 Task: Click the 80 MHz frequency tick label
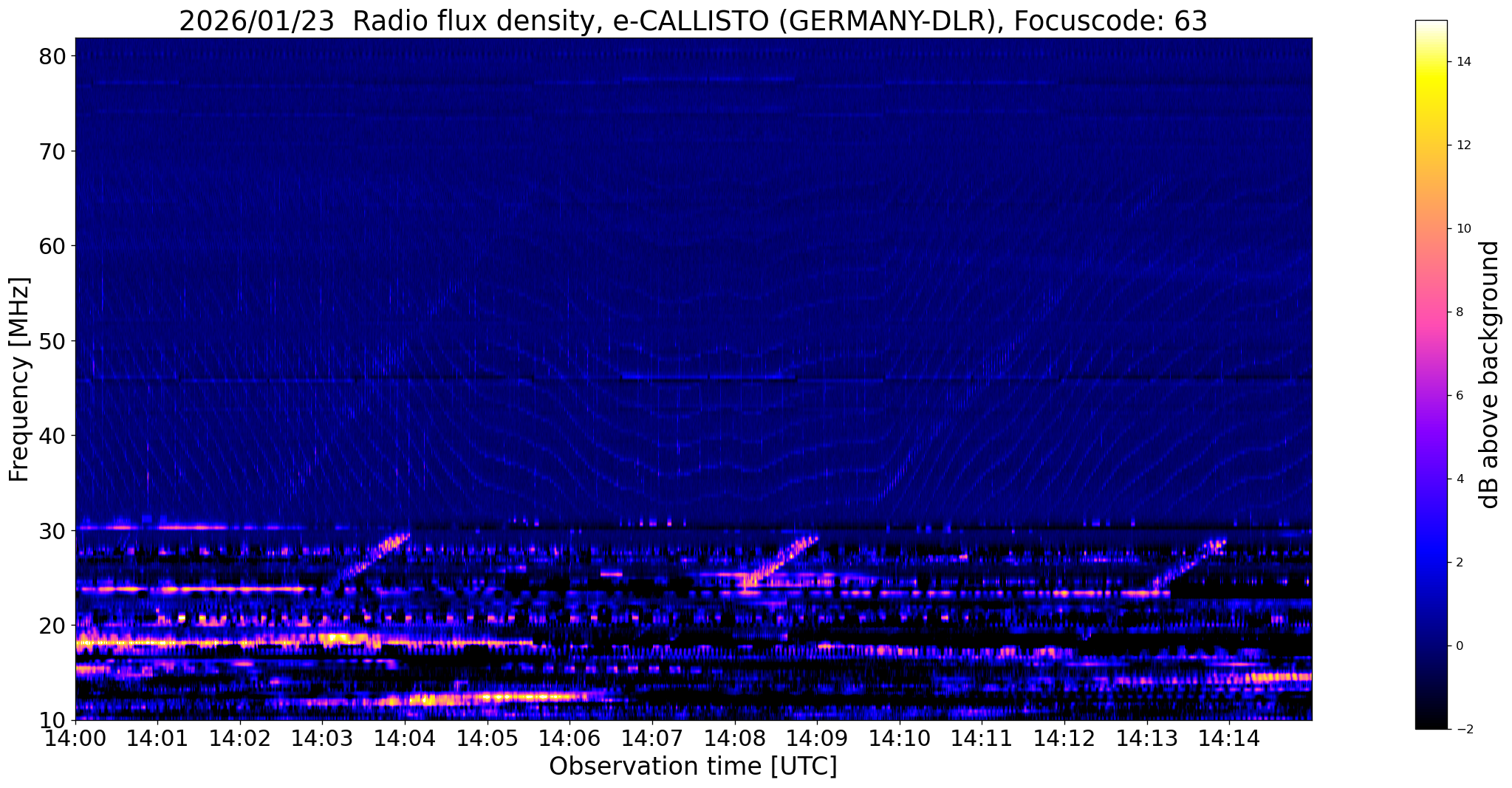pyautogui.click(x=53, y=56)
